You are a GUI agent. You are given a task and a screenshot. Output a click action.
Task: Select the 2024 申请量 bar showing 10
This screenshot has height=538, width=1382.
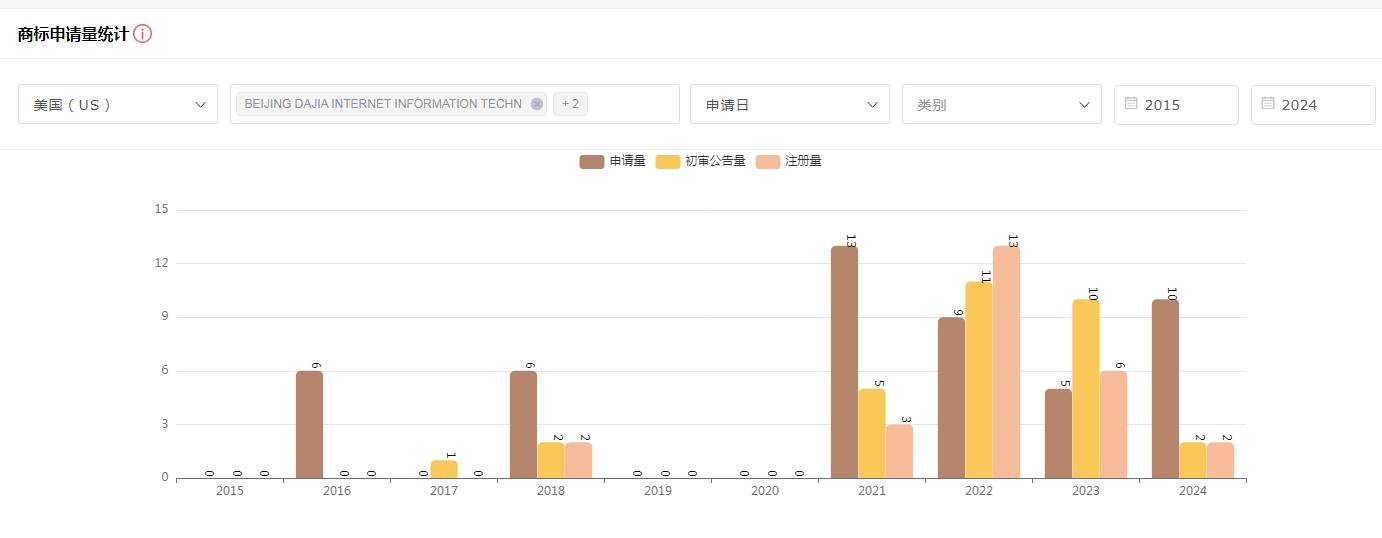pos(1165,388)
